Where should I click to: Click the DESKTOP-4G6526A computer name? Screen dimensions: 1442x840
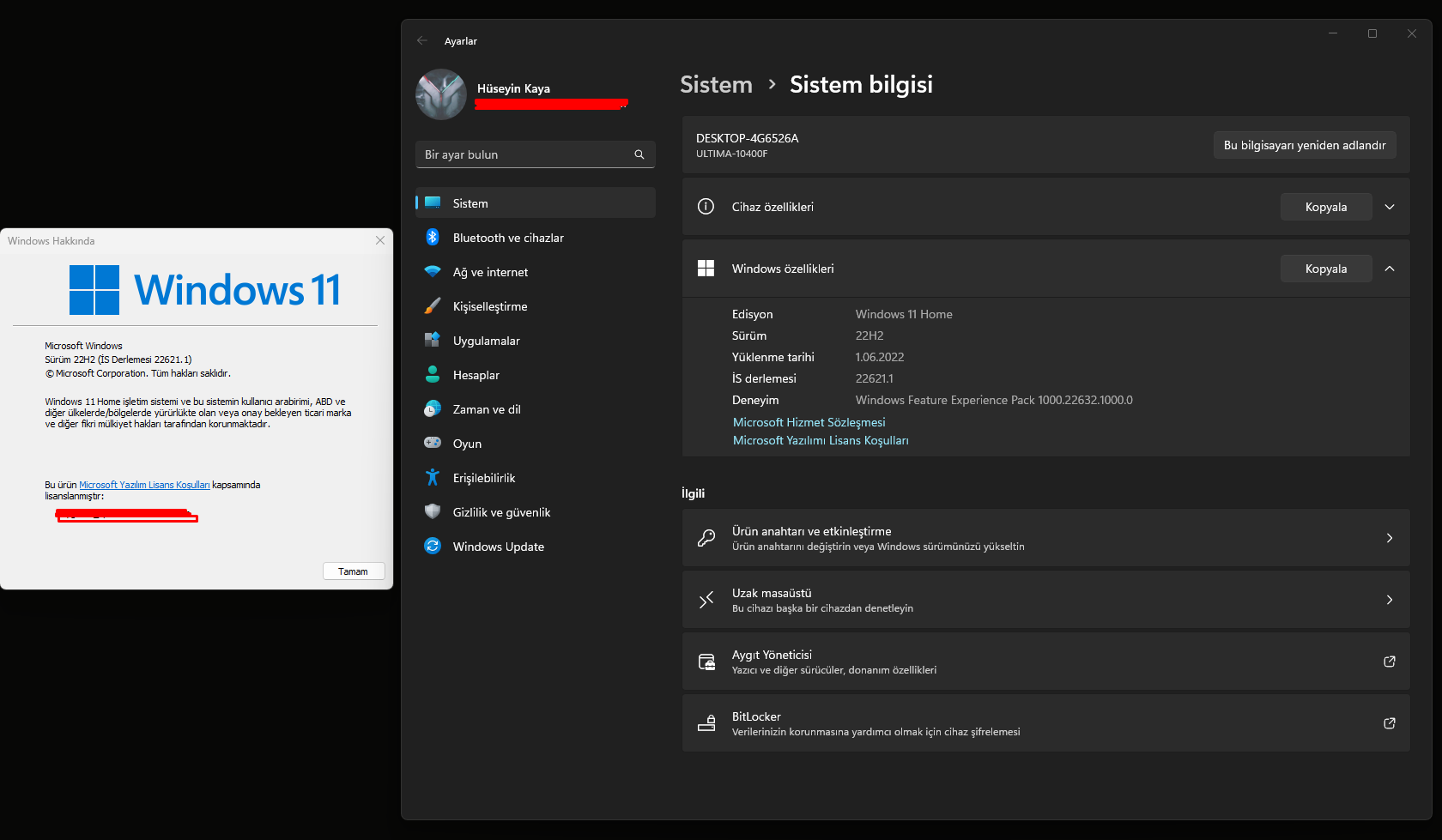[747, 138]
